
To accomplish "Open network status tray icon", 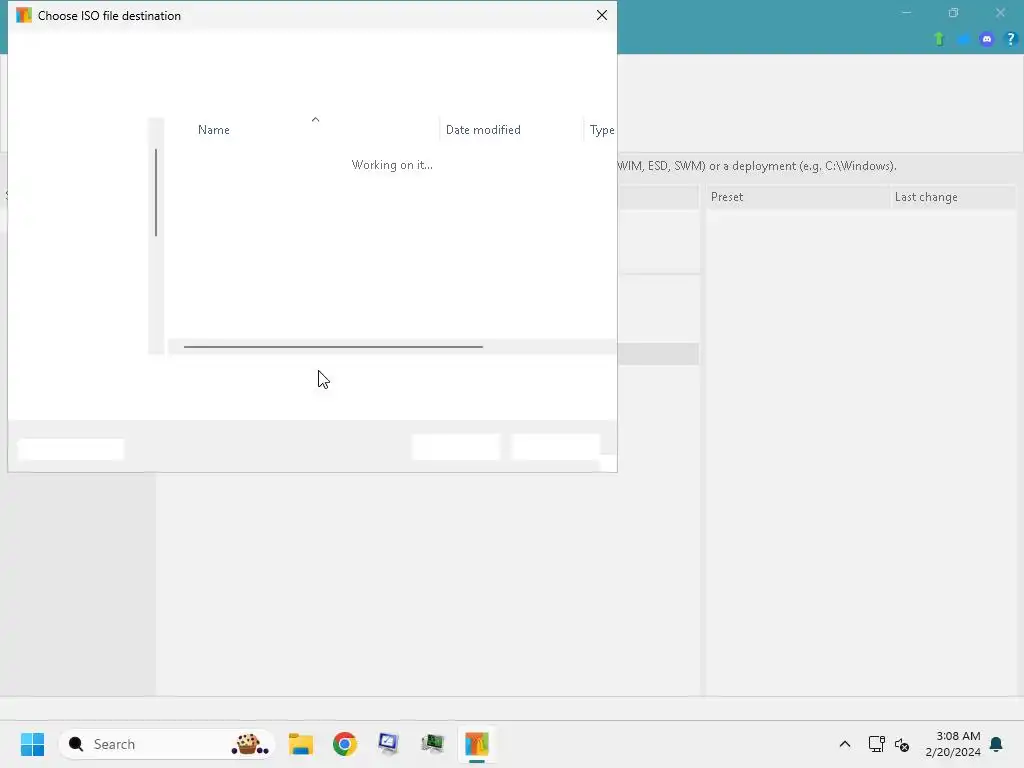I will (876, 744).
